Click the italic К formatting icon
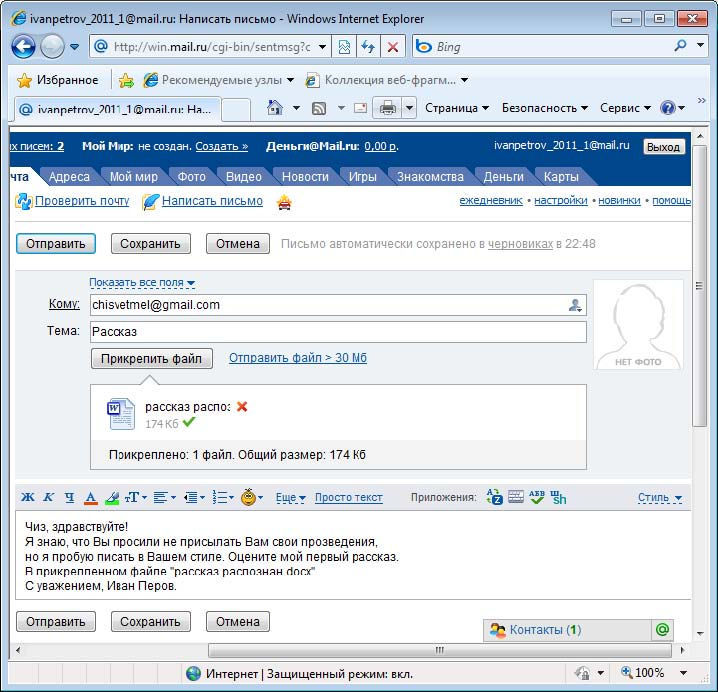The height and width of the screenshot is (692, 718). tap(48, 498)
